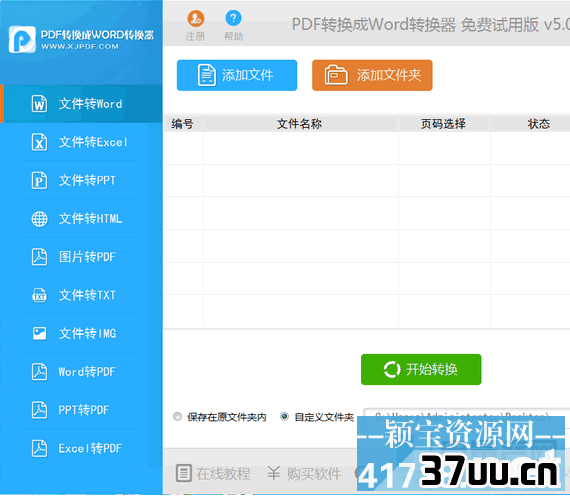Select 图片转PDF in the sidebar
The width and height of the screenshot is (570, 496).
(81, 257)
